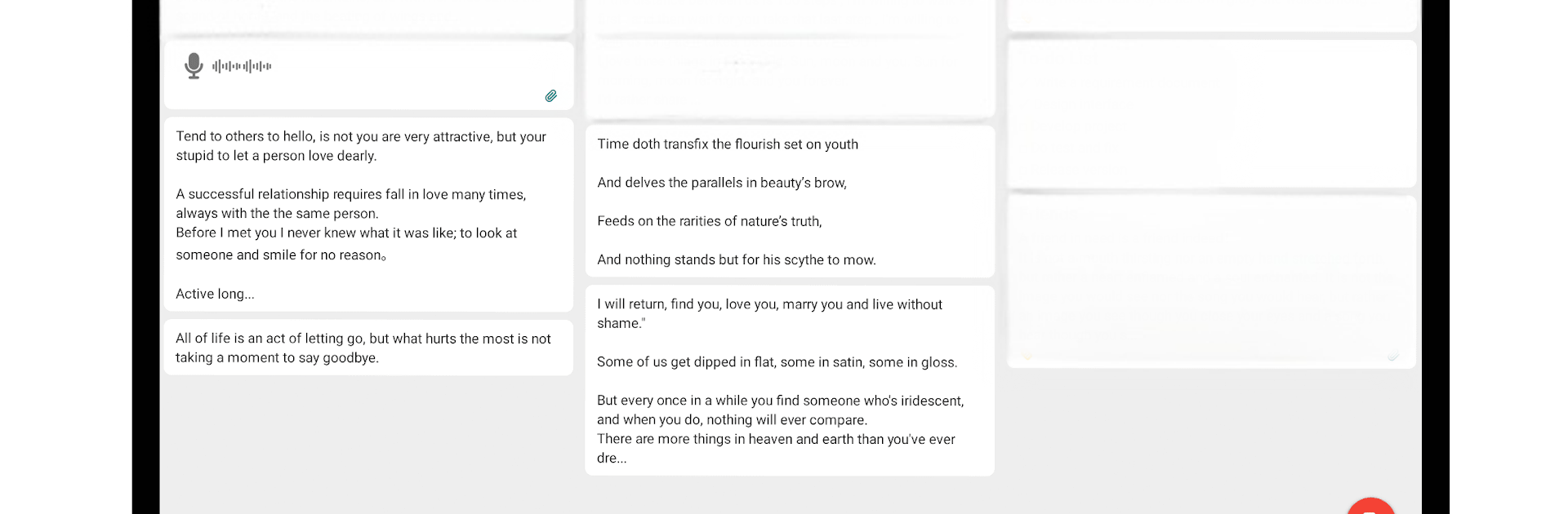This screenshot has height=514, width=1568.
Task: Click the "A successful relationship requires" paragraph
Action: click(351, 204)
